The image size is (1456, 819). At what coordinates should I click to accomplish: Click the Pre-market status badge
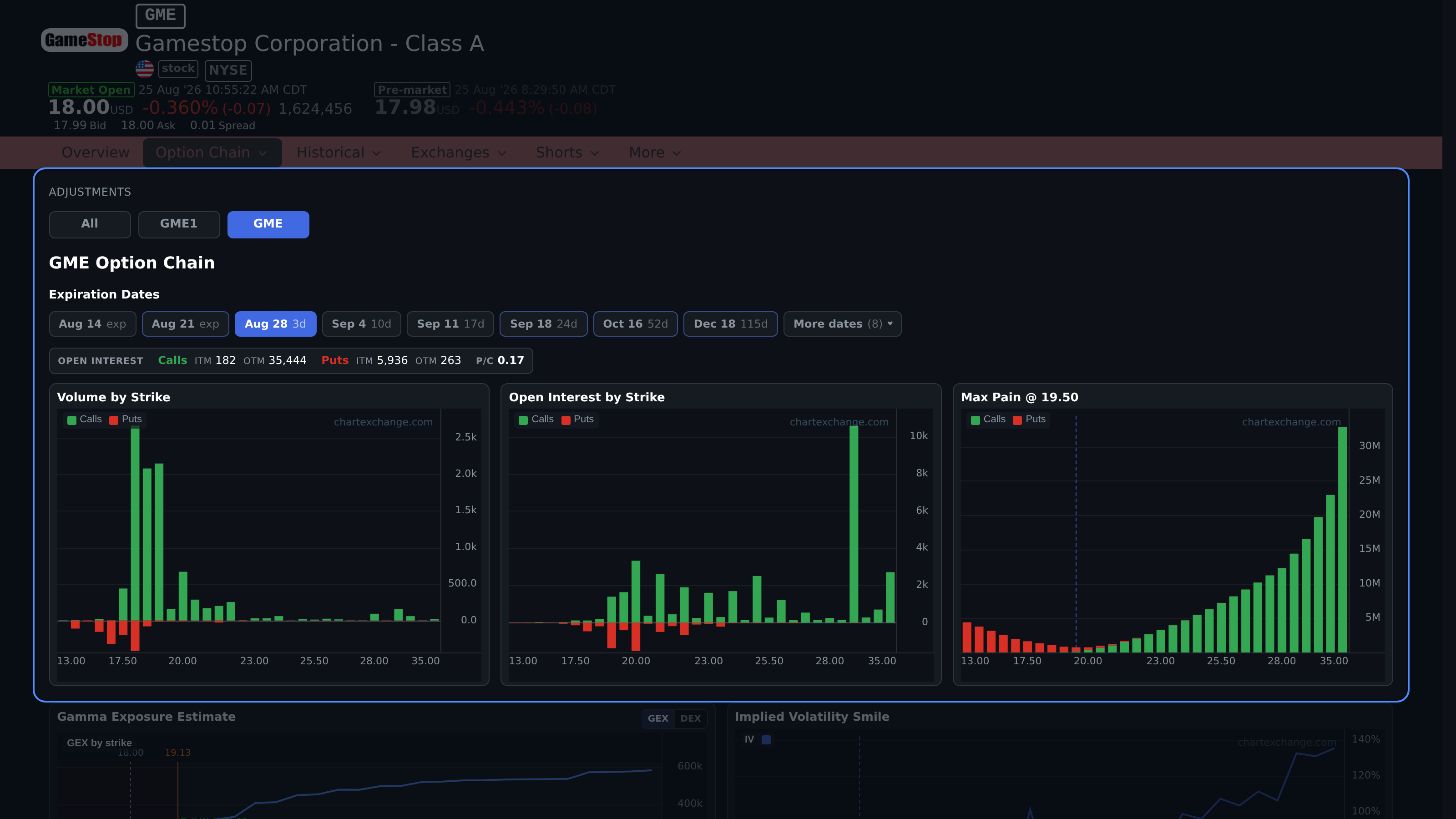tap(412, 90)
